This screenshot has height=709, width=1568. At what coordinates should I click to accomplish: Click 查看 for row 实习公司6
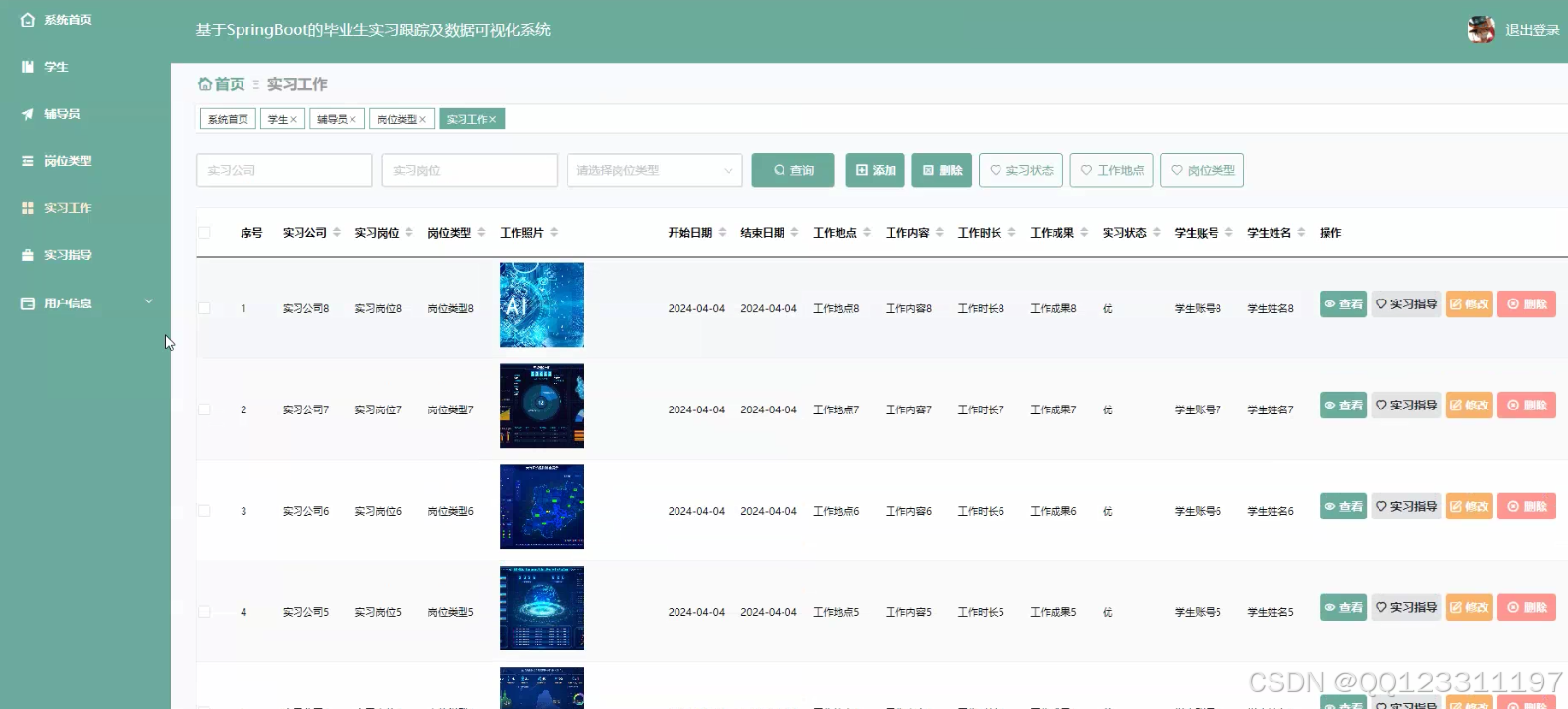coord(1343,507)
